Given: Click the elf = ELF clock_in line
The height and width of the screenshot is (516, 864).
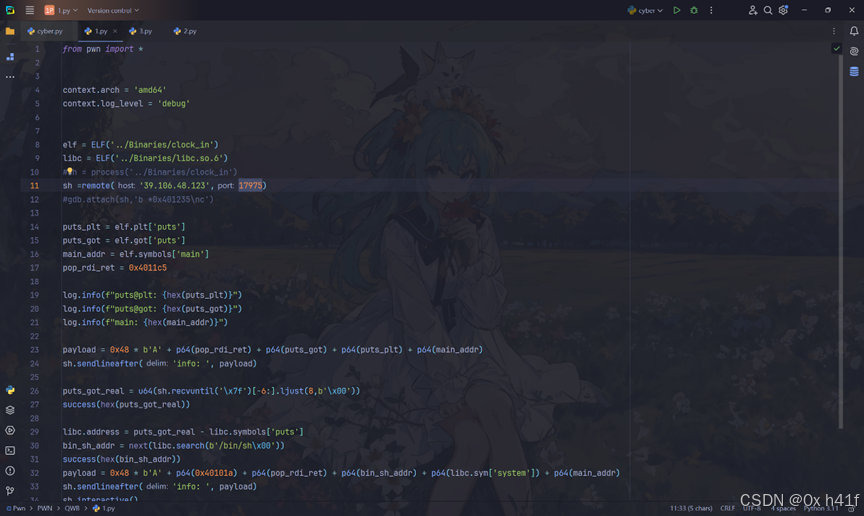Looking at the screenshot, I should (x=141, y=144).
